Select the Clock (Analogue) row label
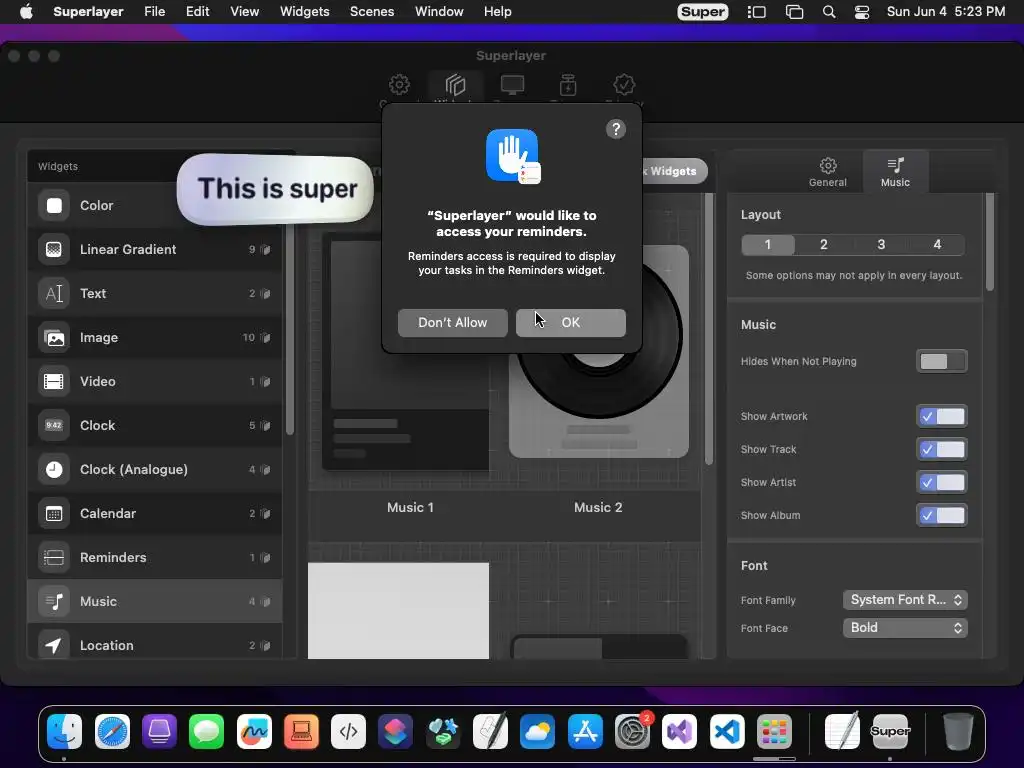Viewport: 1024px width, 768px height. pos(134,470)
